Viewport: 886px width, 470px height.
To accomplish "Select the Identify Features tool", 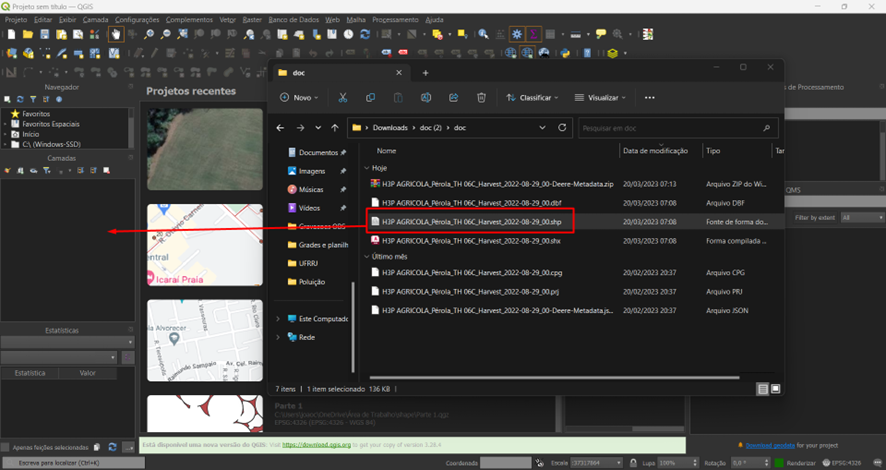I will (483, 34).
